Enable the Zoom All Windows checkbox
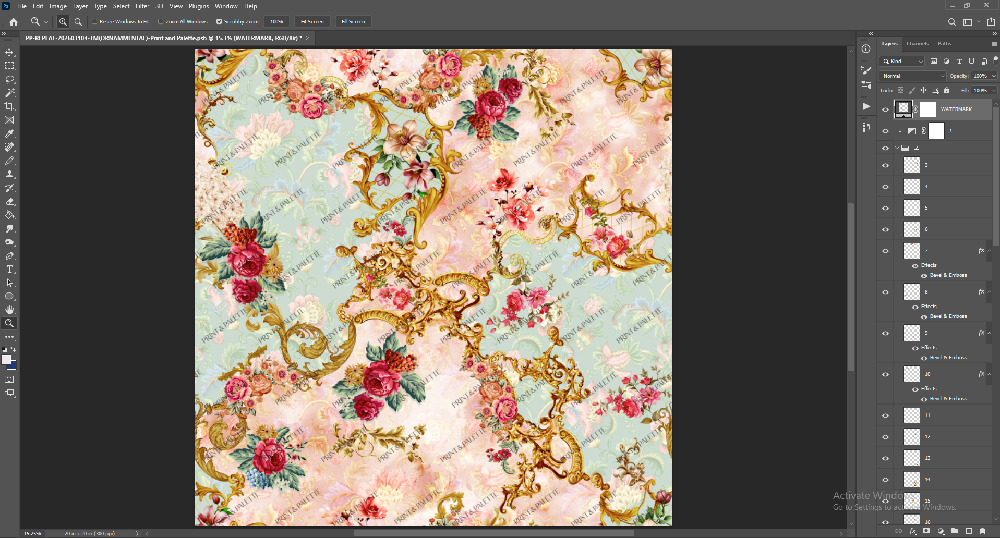Image resolution: width=1000 pixels, height=538 pixels. pos(161,22)
